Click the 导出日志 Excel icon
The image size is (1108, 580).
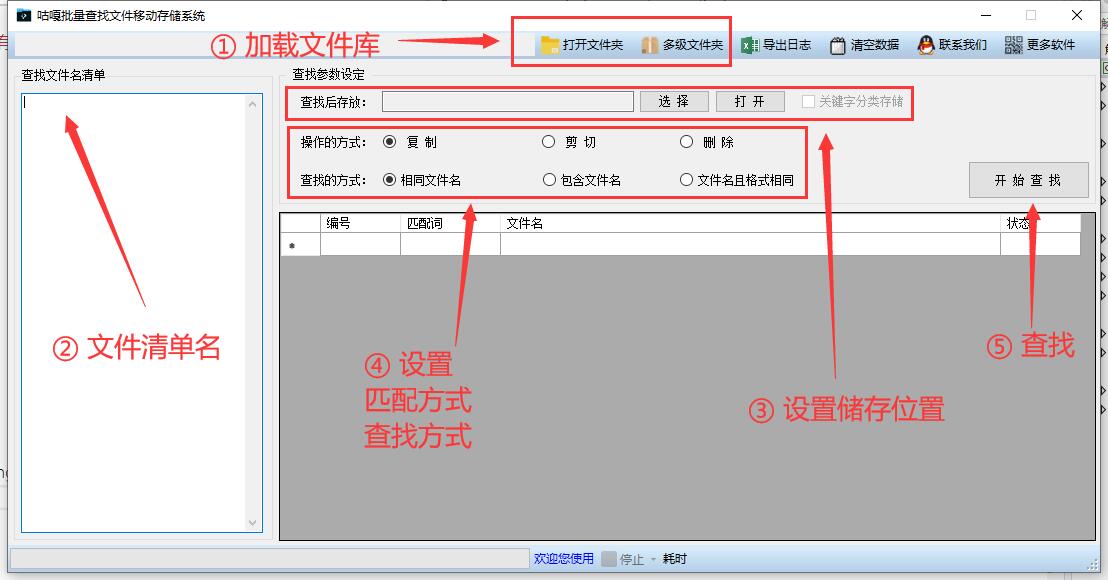(x=750, y=45)
